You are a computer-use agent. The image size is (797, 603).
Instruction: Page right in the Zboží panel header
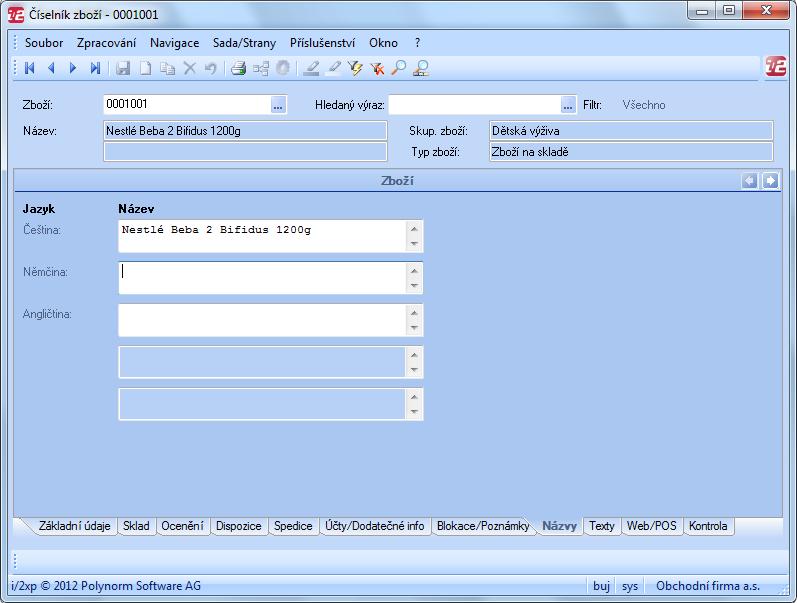pyautogui.click(x=770, y=180)
